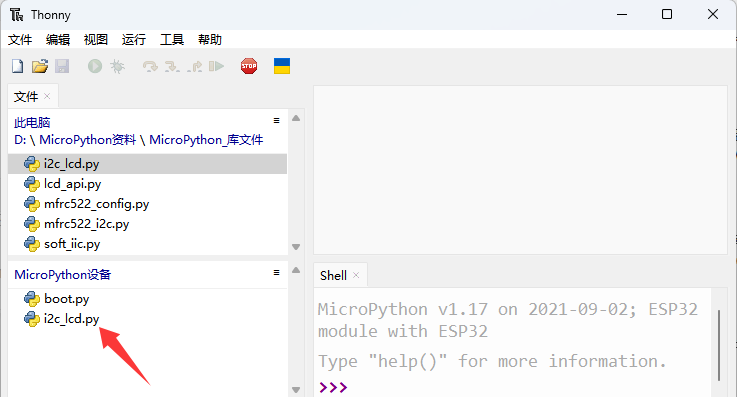Click the empty editor area
Viewport: 738px width, 397px height.
521,170
